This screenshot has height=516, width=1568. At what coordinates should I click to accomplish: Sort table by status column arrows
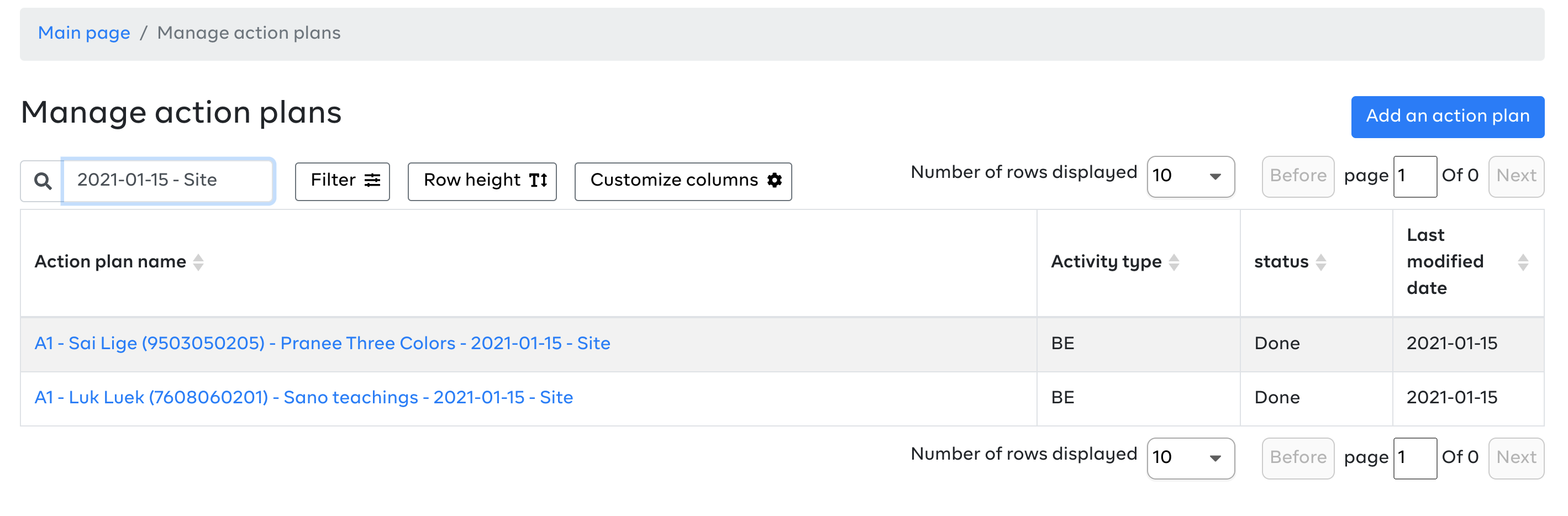pyautogui.click(x=1321, y=262)
